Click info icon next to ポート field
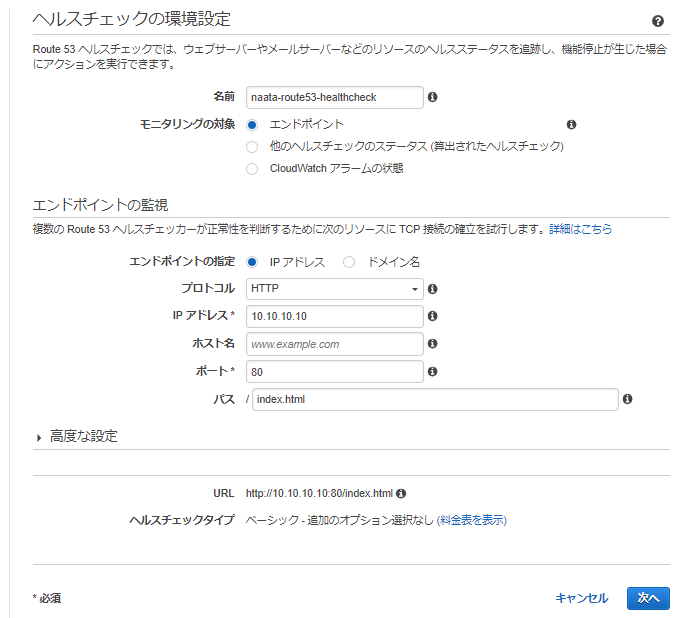Image resolution: width=689 pixels, height=618 pixels. coord(432,371)
